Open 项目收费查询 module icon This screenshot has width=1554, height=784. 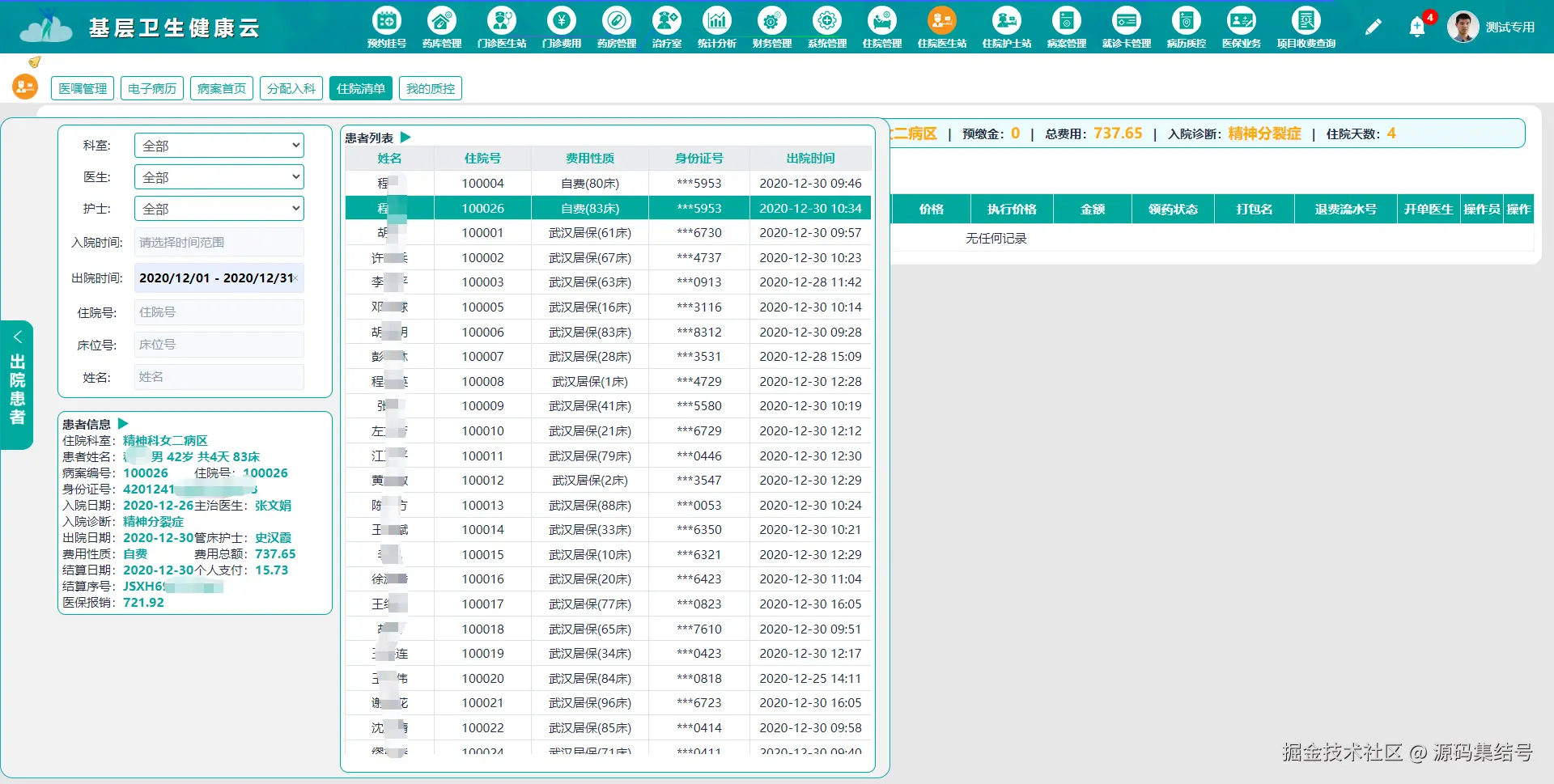point(1306,20)
